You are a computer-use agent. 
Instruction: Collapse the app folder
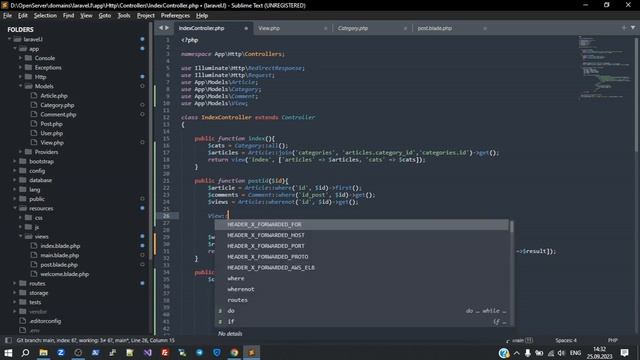click(15, 49)
